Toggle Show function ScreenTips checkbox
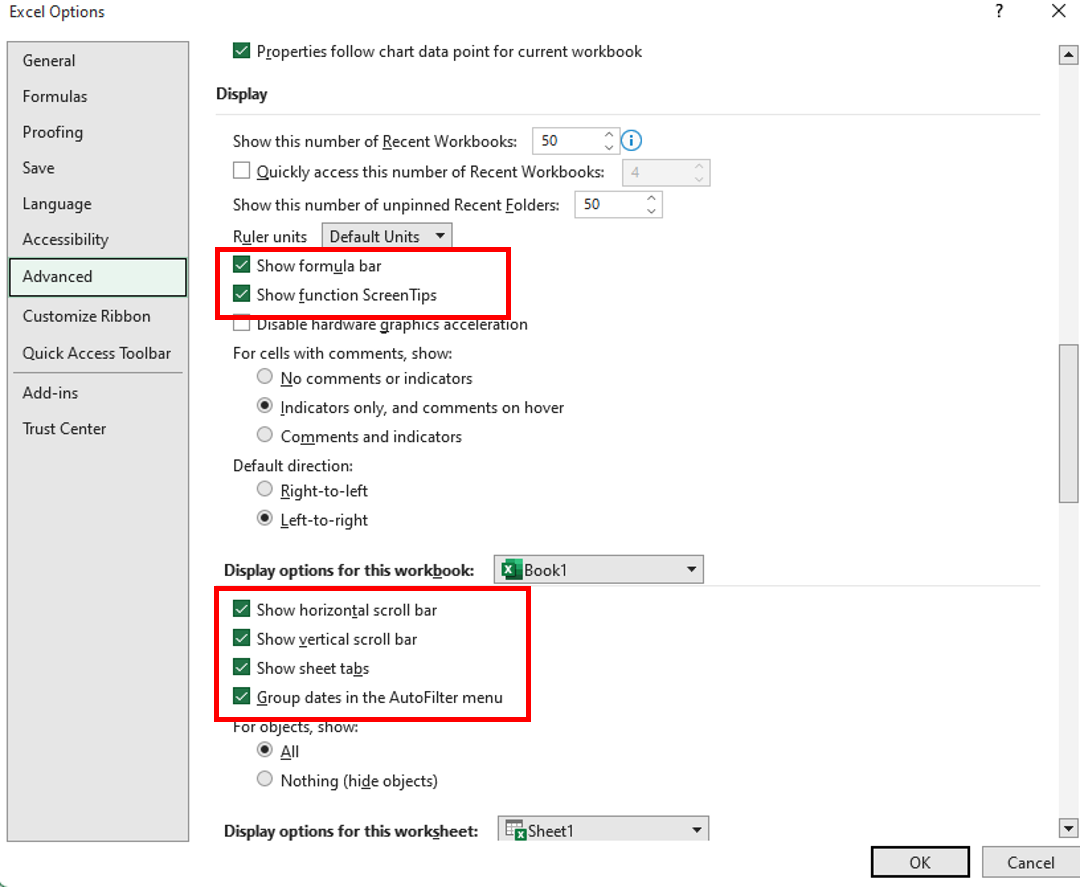The height and width of the screenshot is (888, 1080). (x=241, y=294)
